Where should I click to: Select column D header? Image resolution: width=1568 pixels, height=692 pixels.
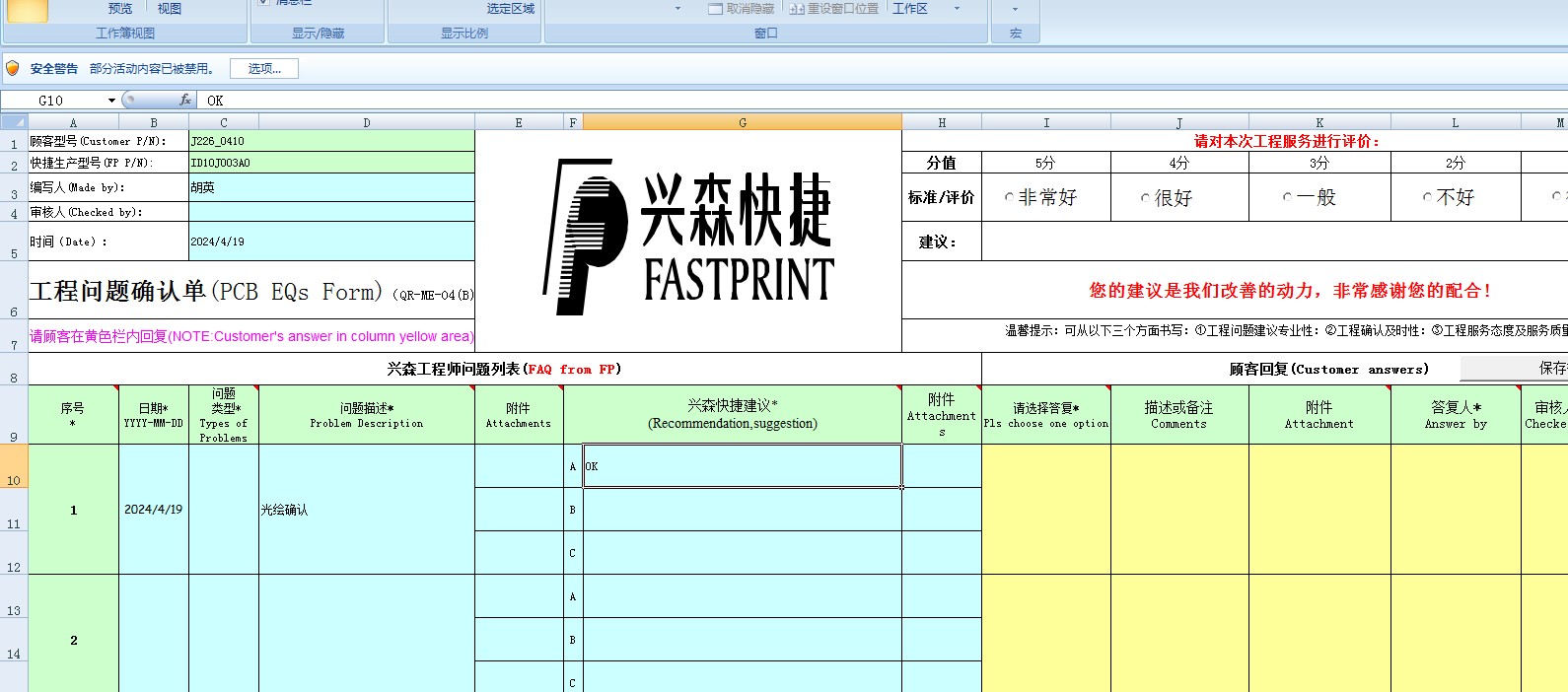click(367, 122)
